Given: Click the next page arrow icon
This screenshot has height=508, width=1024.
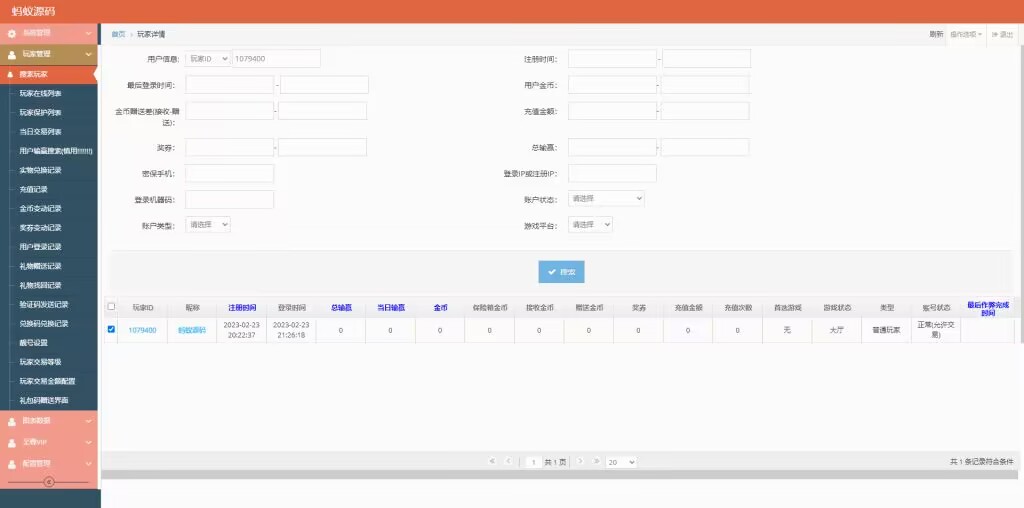Looking at the screenshot, I should point(580,461).
